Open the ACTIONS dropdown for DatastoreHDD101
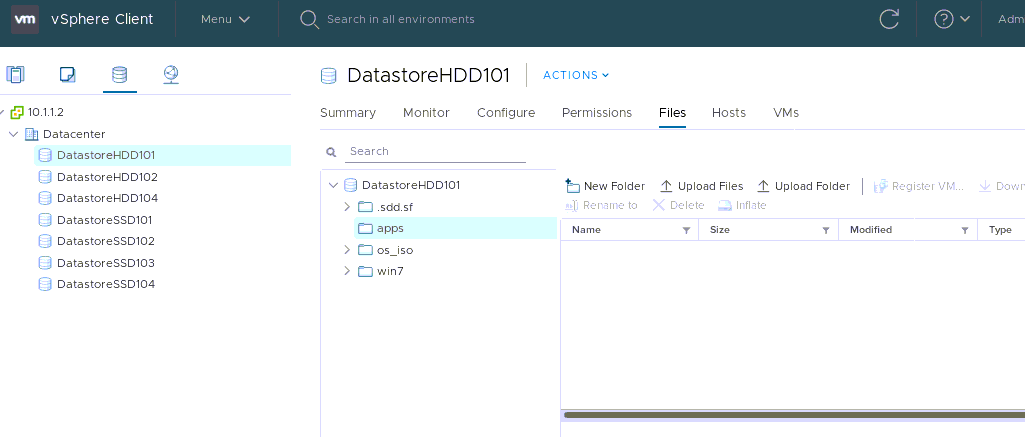This screenshot has width=1025, height=437. (576, 75)
